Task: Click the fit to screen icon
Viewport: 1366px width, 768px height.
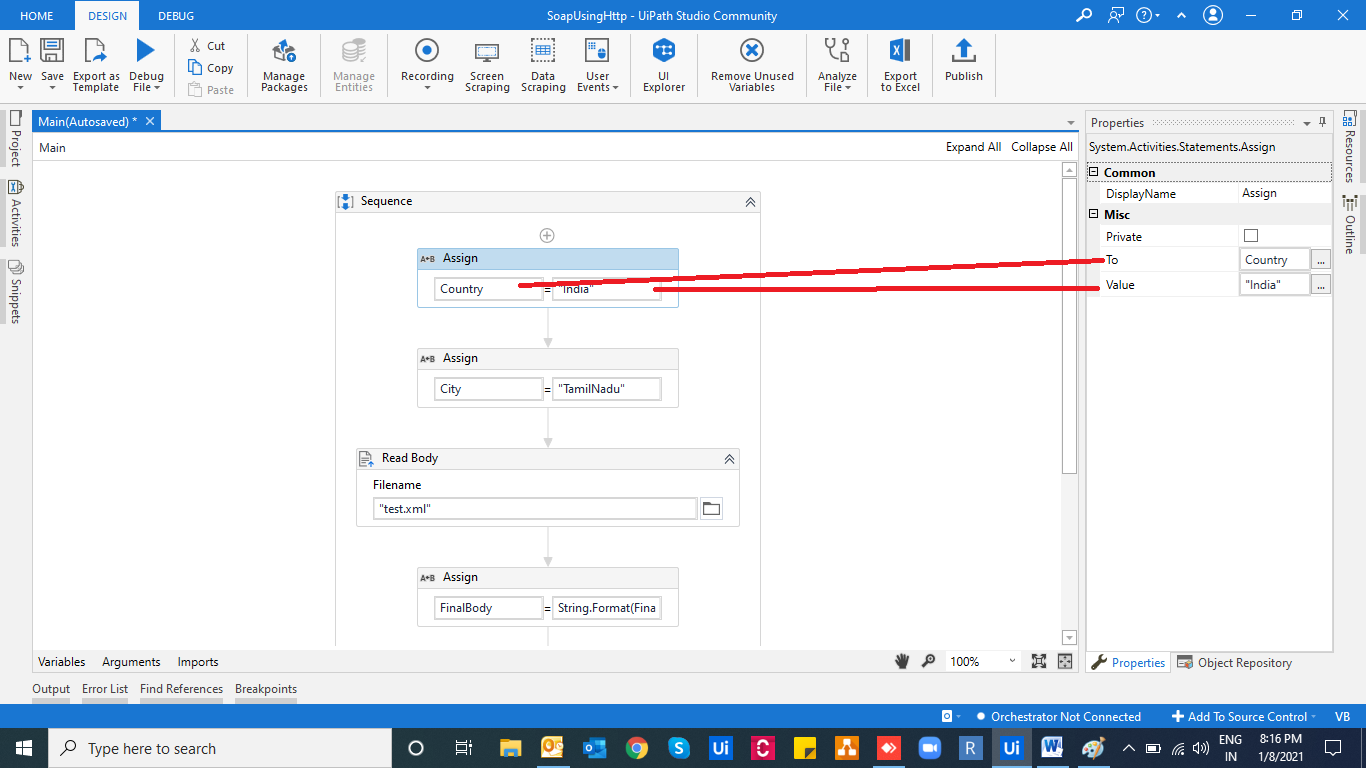Action: point(1039,661)
